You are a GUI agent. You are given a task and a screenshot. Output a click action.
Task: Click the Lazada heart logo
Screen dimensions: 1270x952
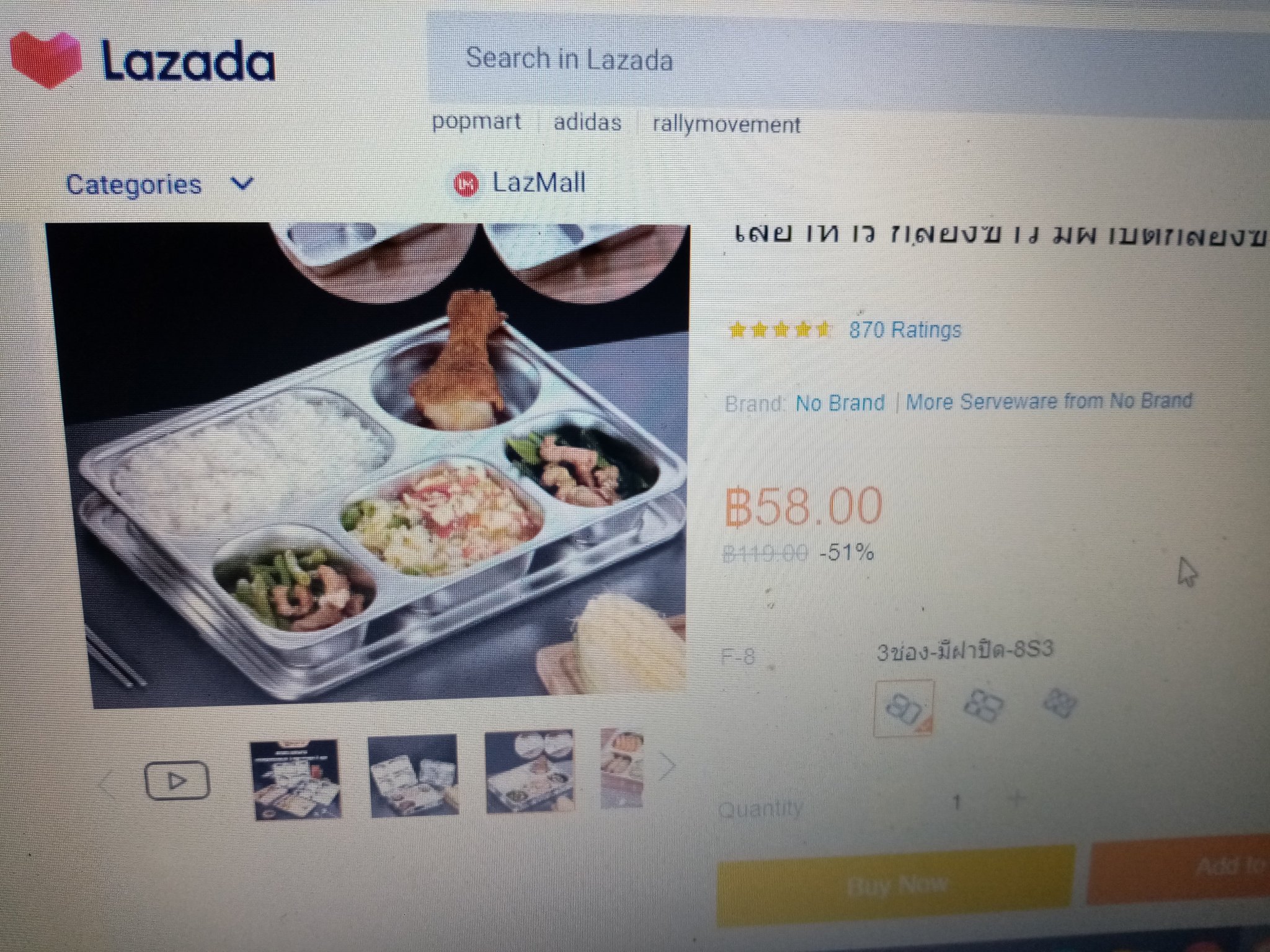click(46, 59)
